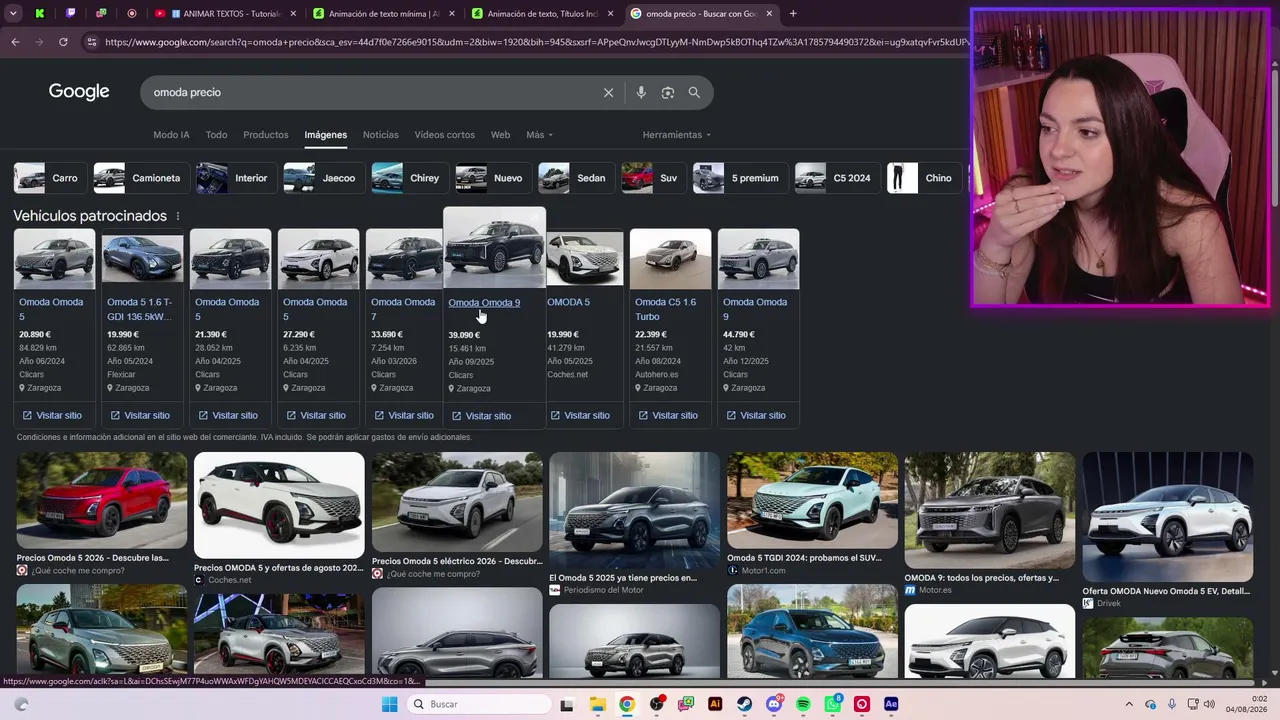Viewport: 1280px width, 720px height.
Task: Open the Motor1.com Omoda 5 TGDI image
Action: coord(812,501)
